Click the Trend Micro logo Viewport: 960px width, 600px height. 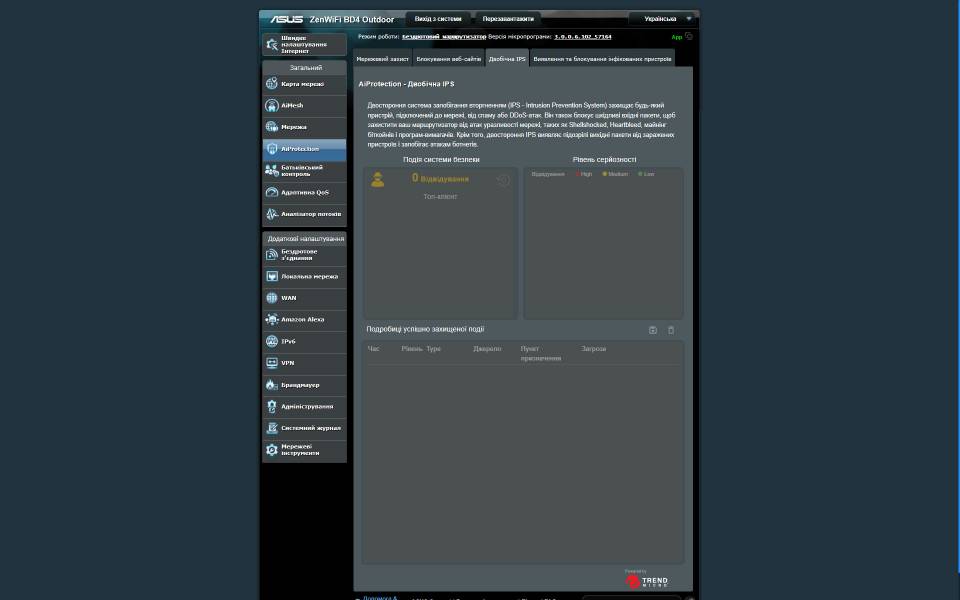tap(647, 580)
